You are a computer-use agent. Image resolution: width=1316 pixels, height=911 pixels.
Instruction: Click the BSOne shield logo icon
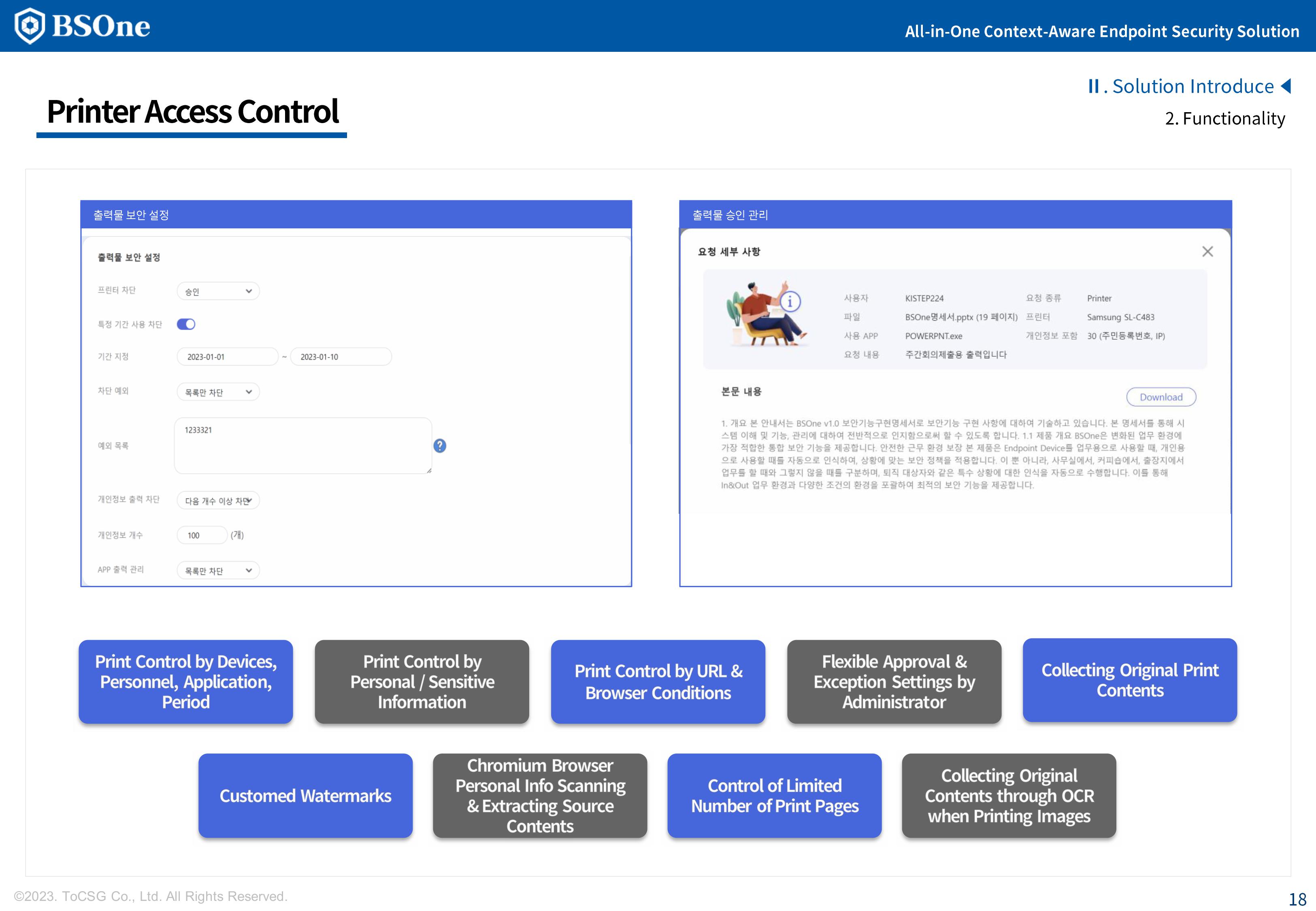pos(30,26)
